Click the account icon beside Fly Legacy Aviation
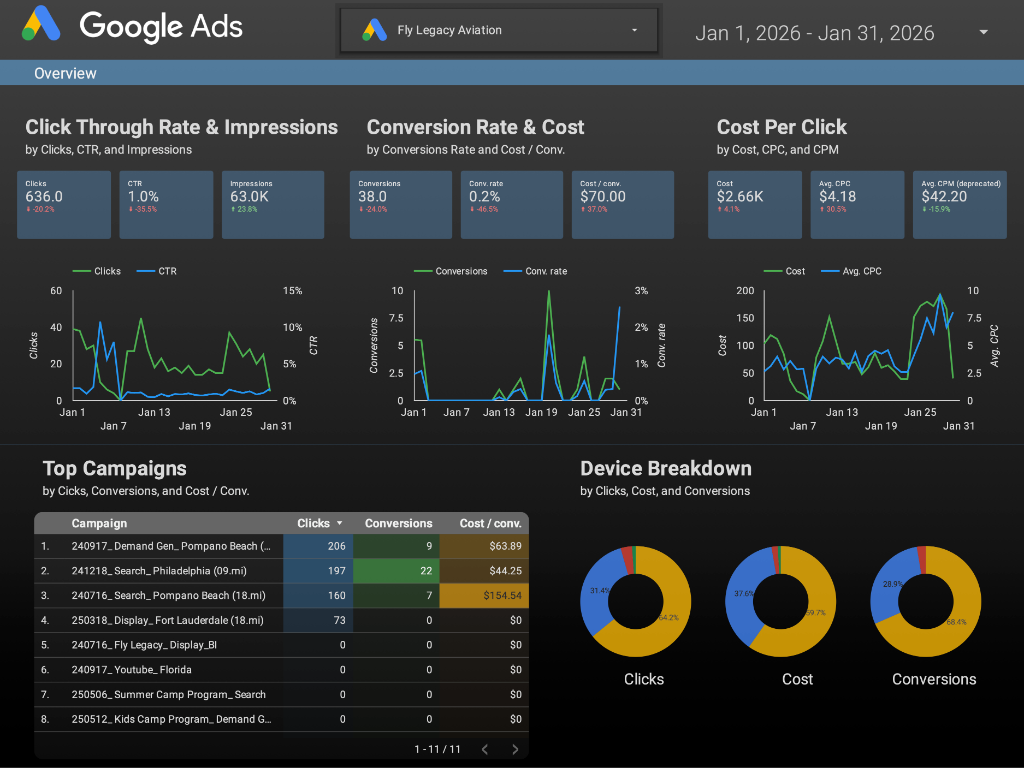The height and width of the screenshot is (768, 1024). coord(375,30)
